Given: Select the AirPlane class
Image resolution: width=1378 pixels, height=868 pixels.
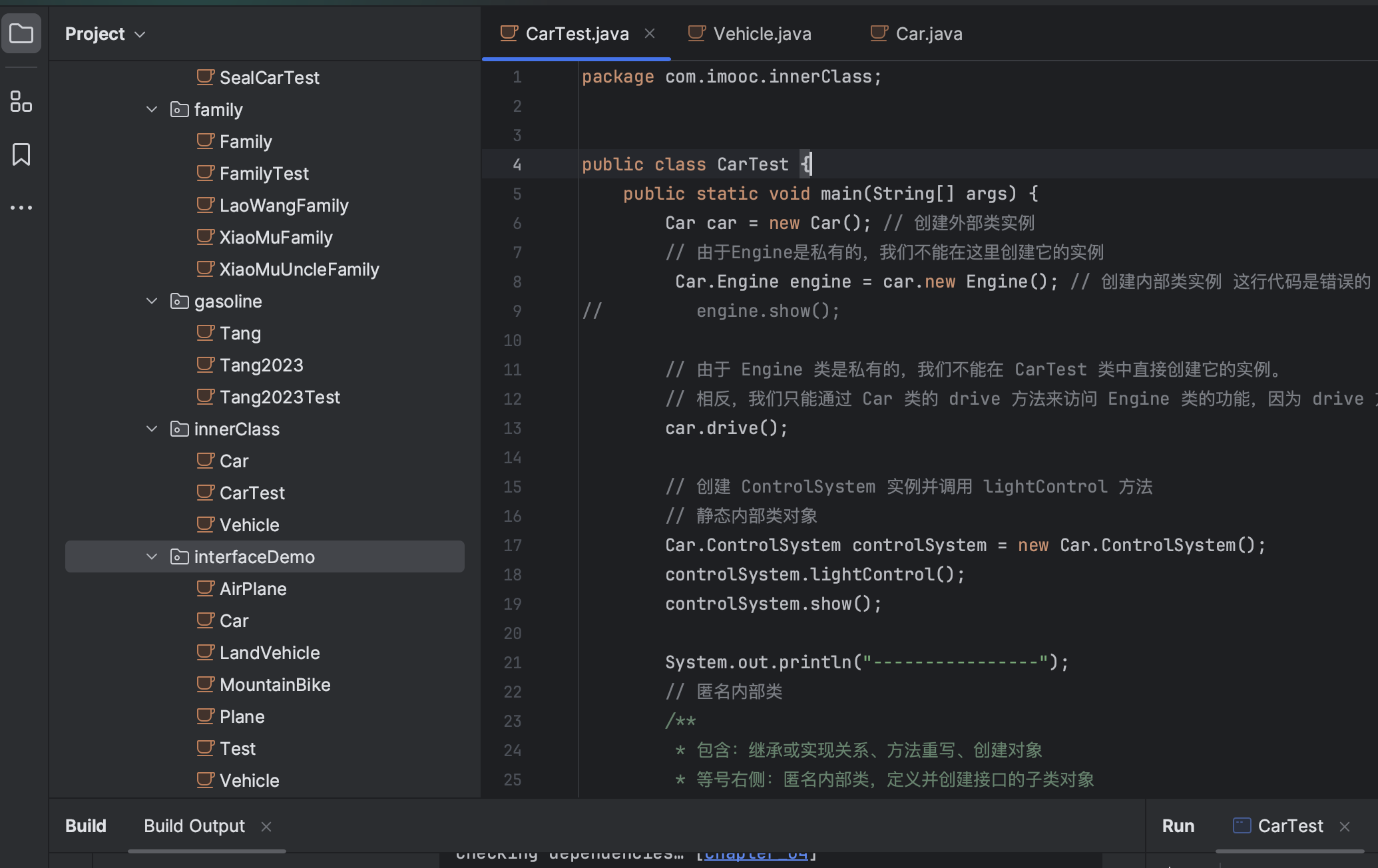Looking at the screenshot, I should (x=253, y=588).
